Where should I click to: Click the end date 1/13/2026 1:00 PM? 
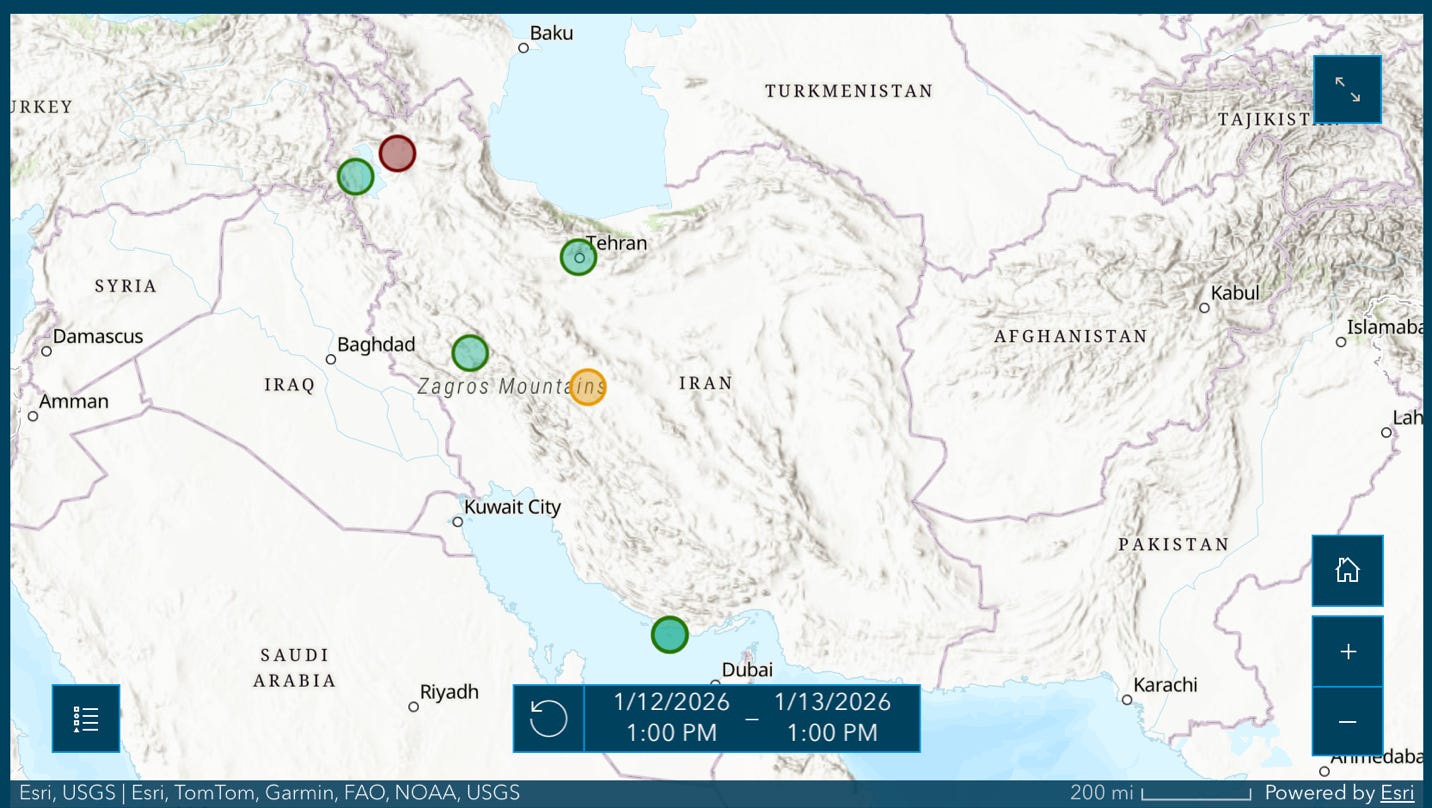(x=832, y=717)
